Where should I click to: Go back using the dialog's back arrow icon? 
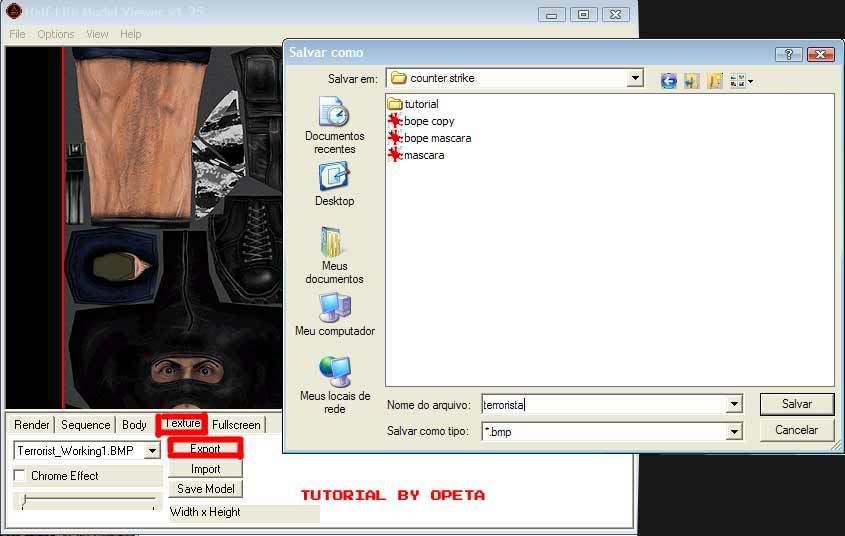coord(668,81)
